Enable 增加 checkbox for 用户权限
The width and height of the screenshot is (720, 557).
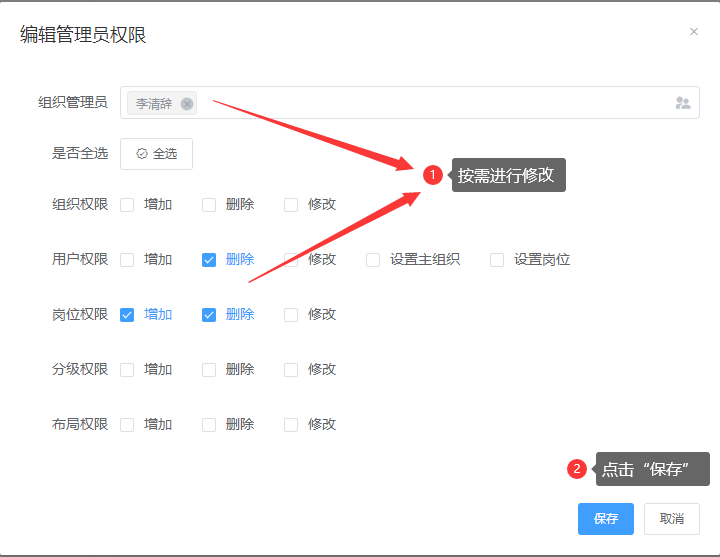[127, 260]
